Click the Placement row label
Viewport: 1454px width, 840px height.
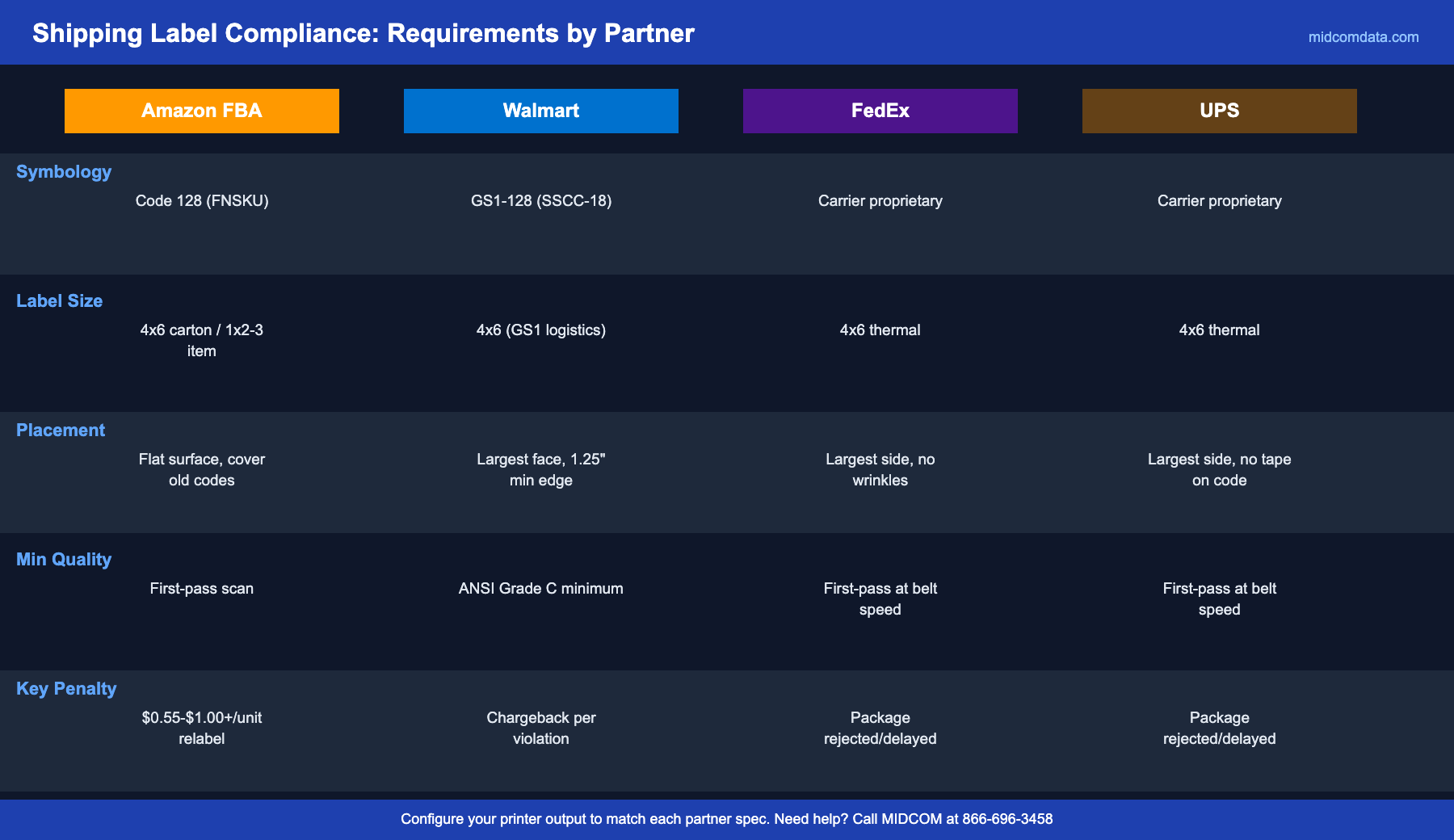click(61, 430)
